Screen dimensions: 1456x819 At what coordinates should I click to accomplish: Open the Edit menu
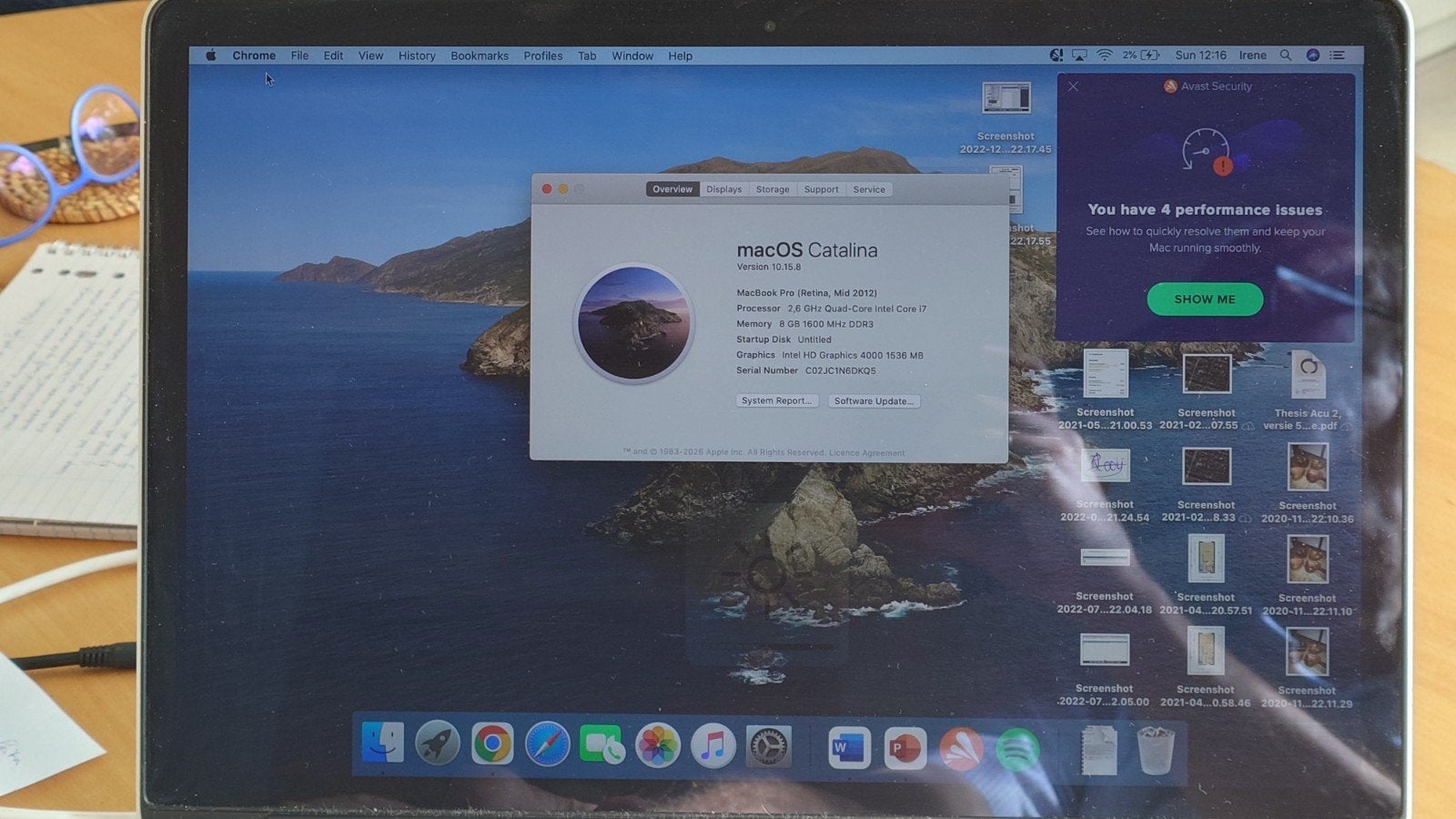click(333, 56)
